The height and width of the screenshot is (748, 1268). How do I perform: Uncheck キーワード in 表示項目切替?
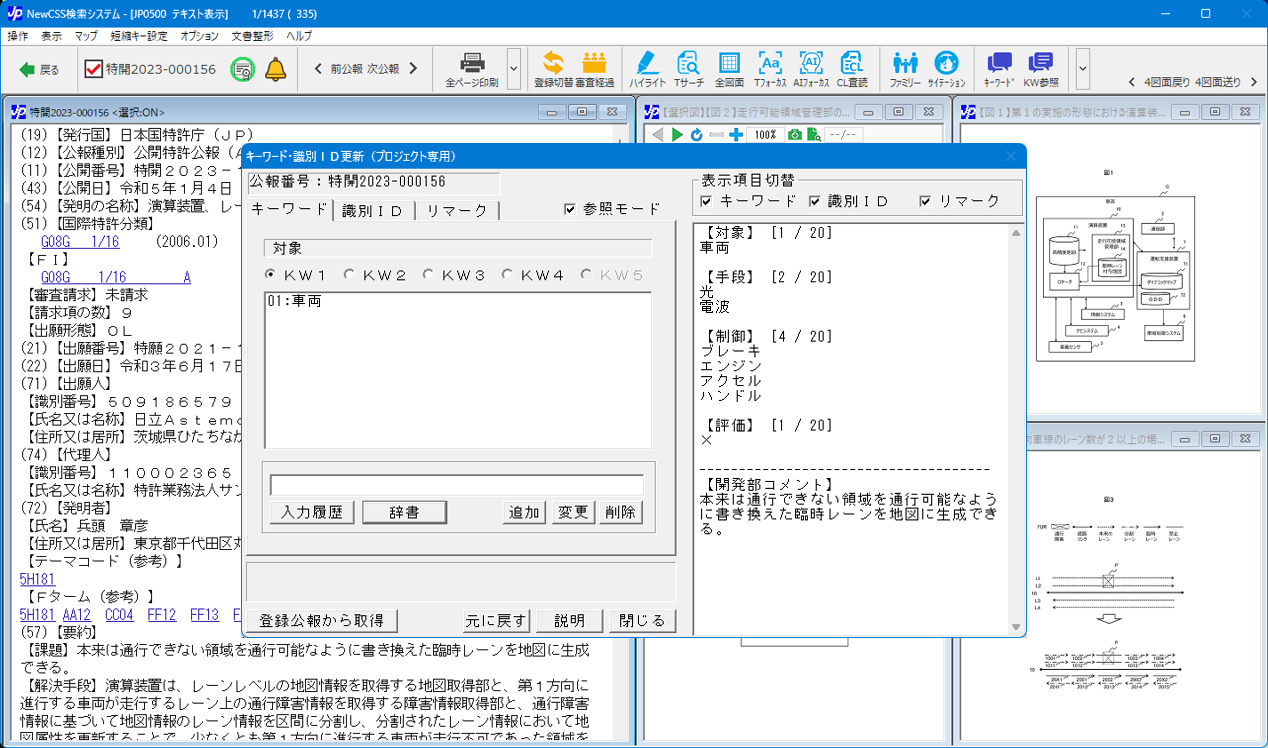pos(707,201)
